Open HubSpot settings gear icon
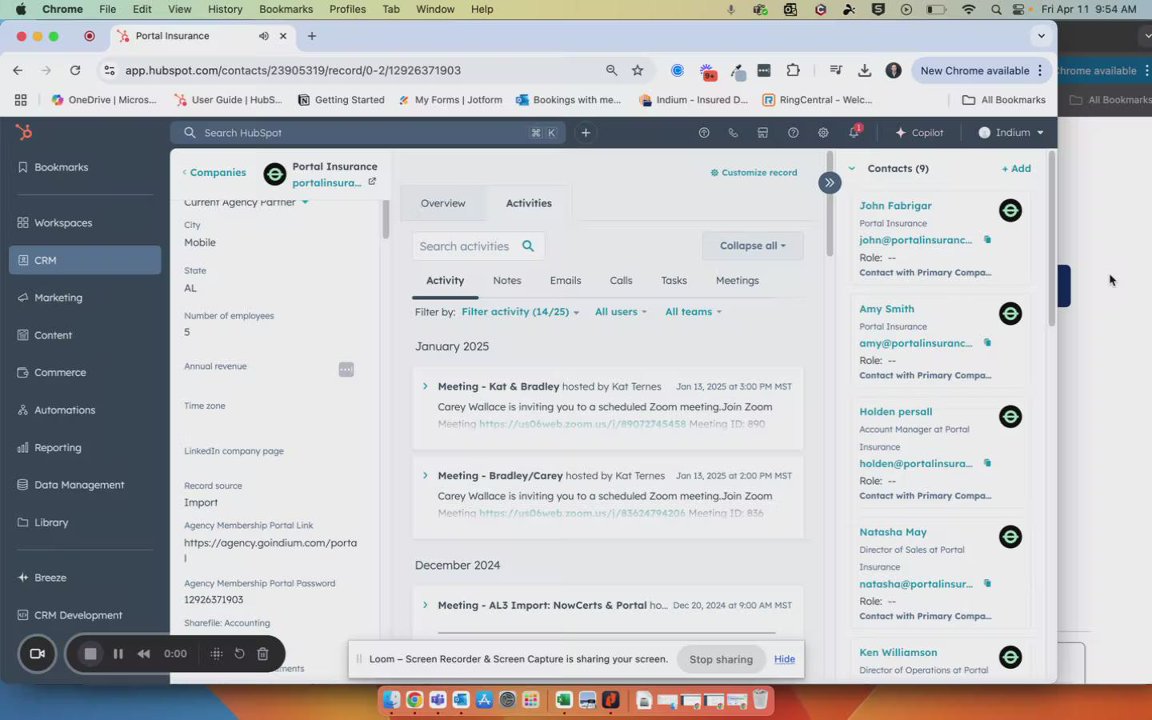 coord(823,133)
